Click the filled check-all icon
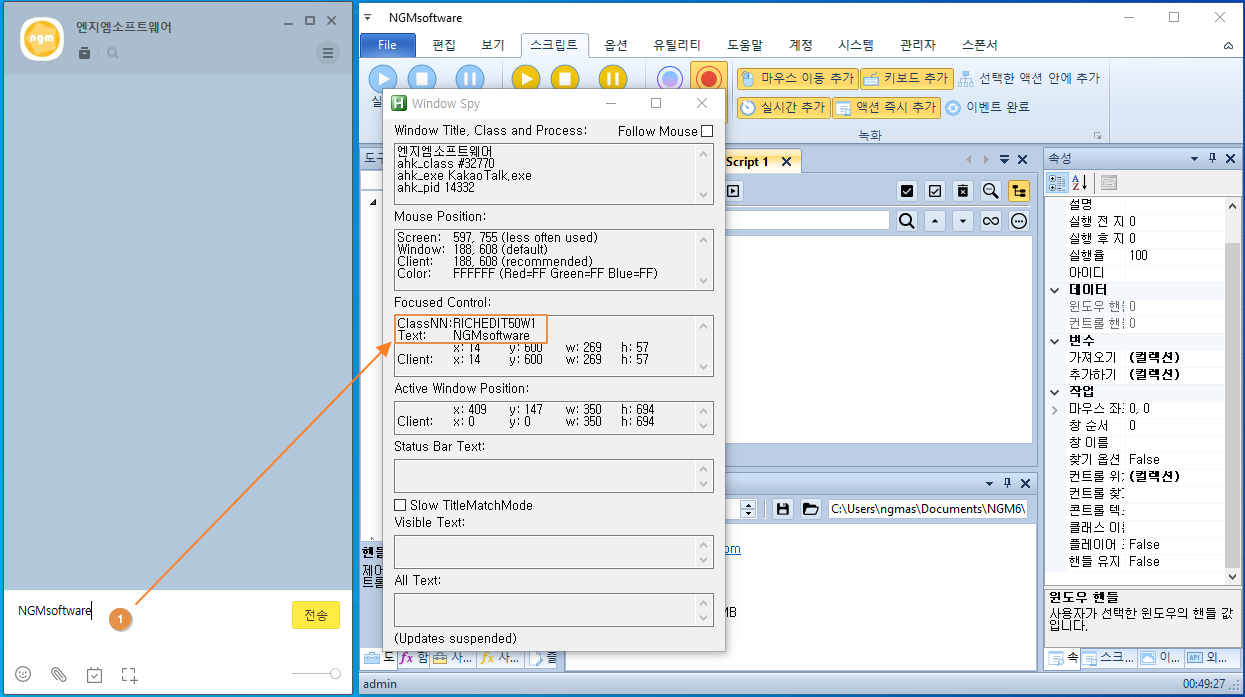 (907, 191)
